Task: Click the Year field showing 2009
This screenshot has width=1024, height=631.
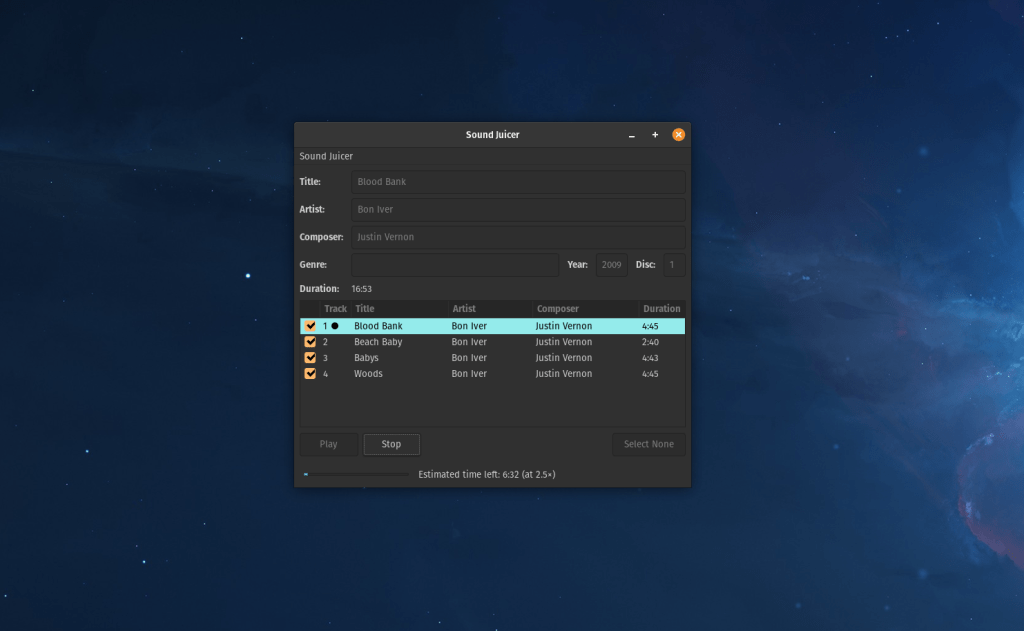Action: 611,265
